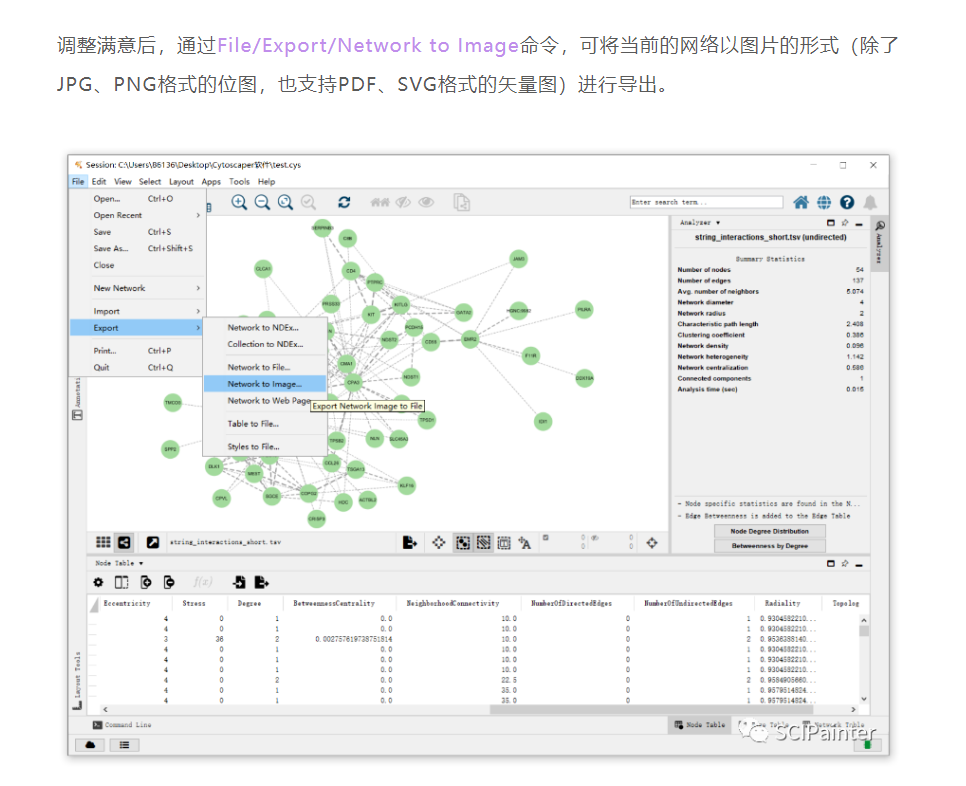
Task: Click the fit network crosshair icon
Action: pyautogui.click(x=438, y=542)
